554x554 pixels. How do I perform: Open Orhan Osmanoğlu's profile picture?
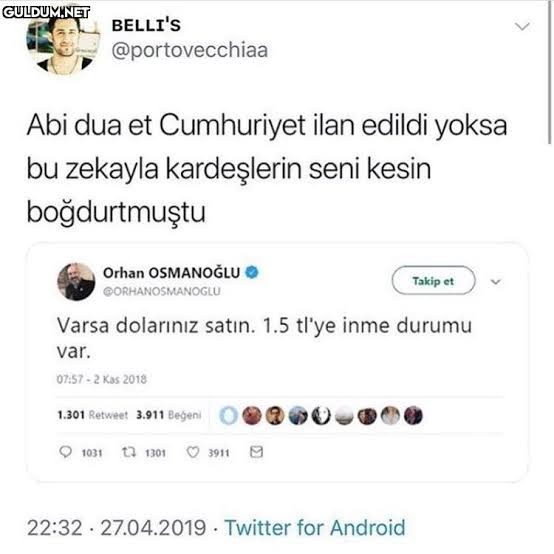76,282
